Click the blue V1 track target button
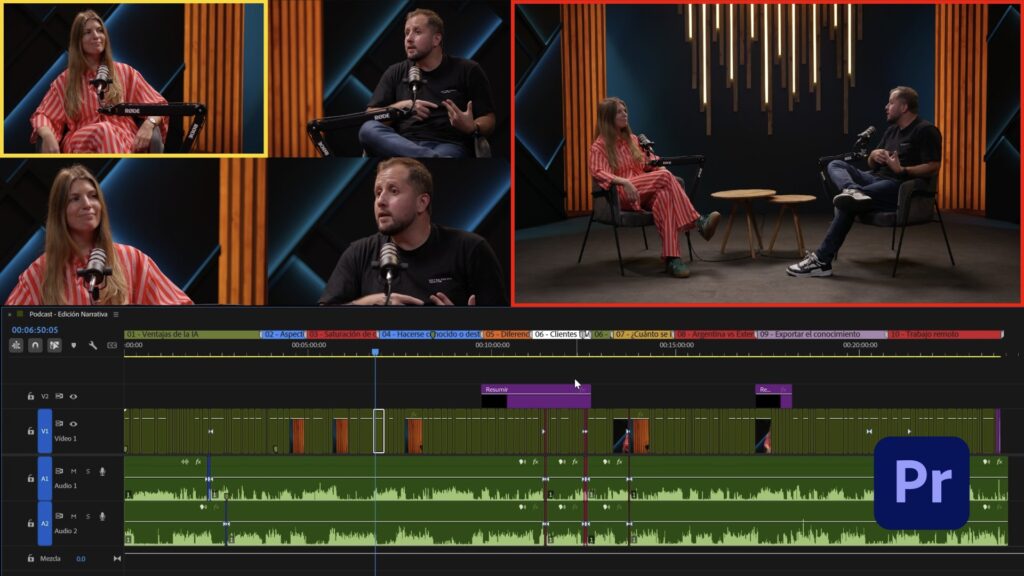The height and width of the screenshot is (576, 1024). [45, 431]
